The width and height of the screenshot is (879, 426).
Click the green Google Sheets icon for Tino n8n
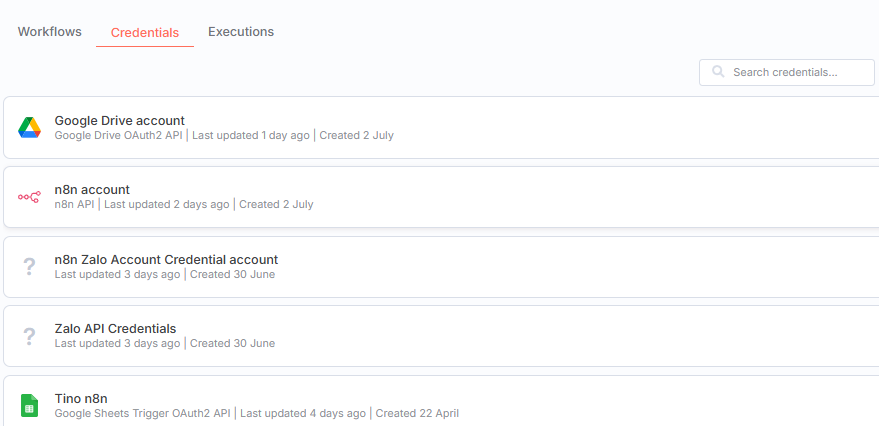click(29, 406)
